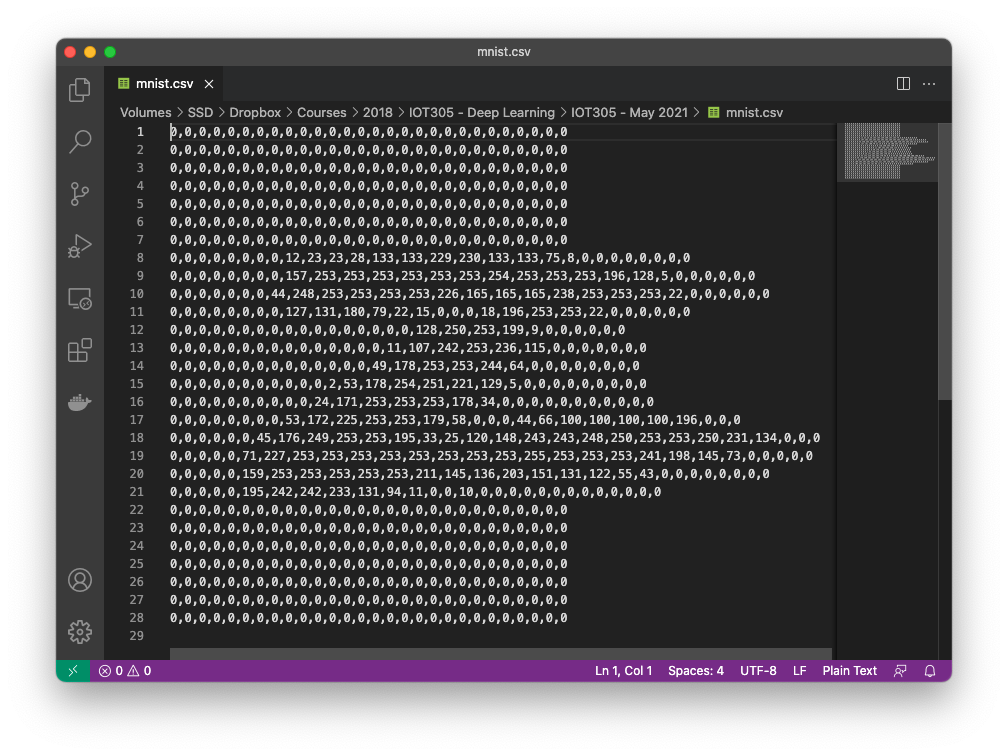Click the value 172 on line 17
Viewport: 1008px width, 756px height.
318,420
